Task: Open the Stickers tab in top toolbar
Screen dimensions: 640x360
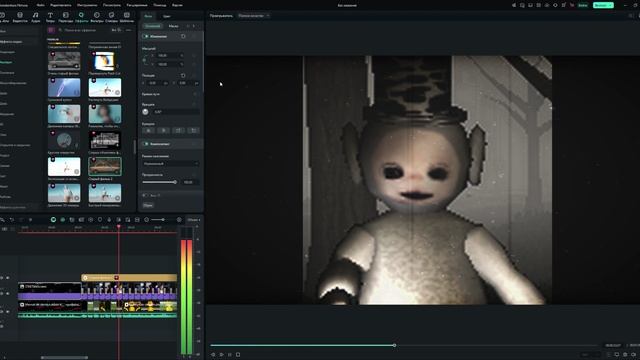Action: point(111,17)
